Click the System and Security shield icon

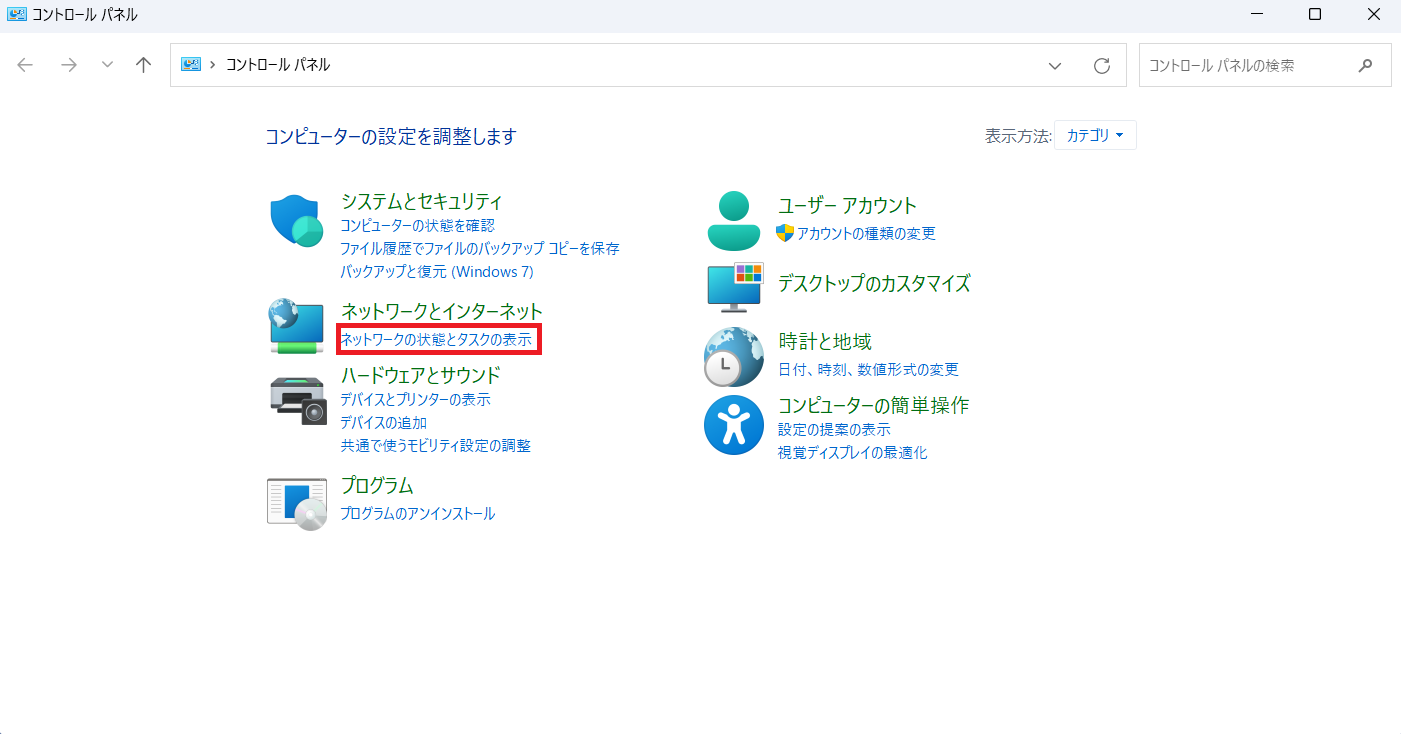pos(296,221)
